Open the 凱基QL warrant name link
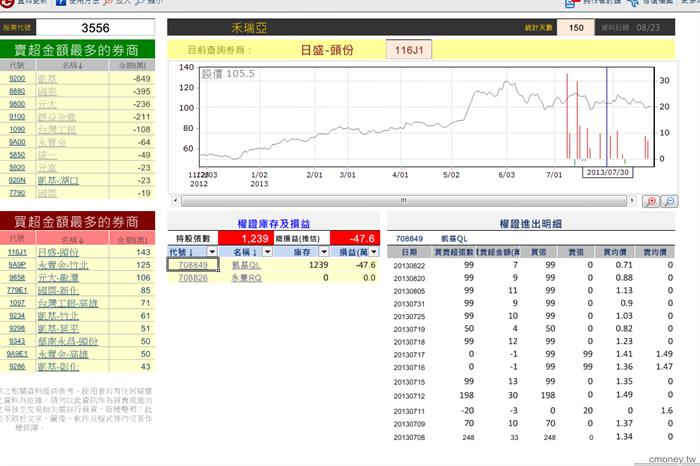 pos(246,265)
